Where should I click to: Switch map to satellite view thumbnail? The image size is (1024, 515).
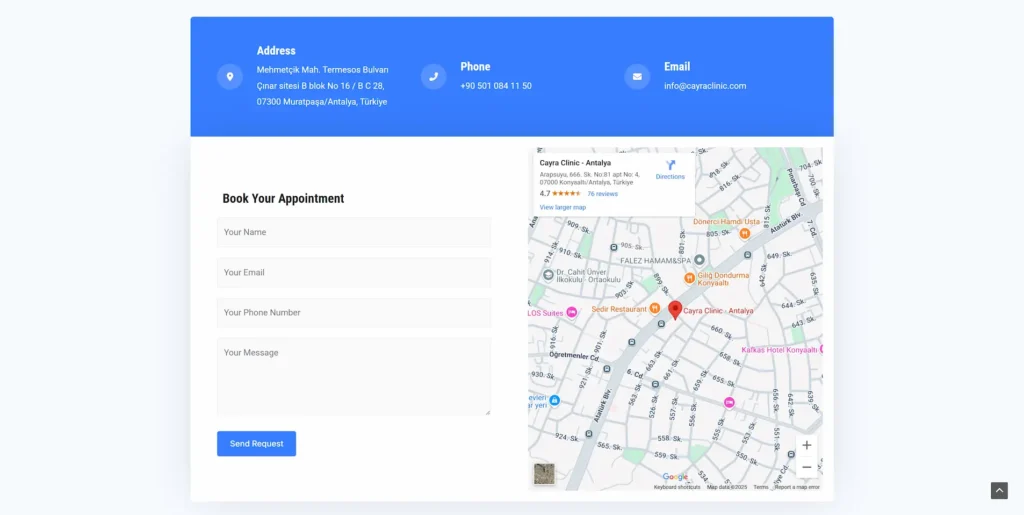(x=543, y=474)
